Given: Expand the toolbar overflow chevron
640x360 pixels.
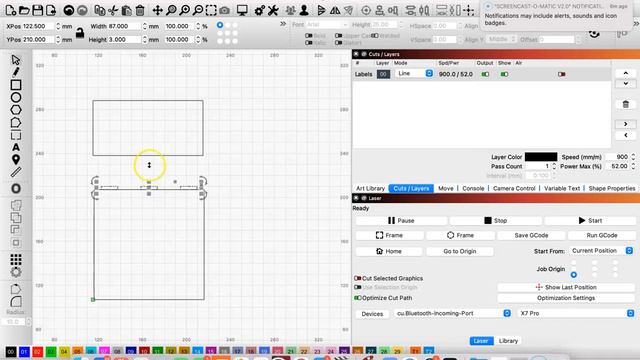Looking at the screenshot, I should pos(283,24).
